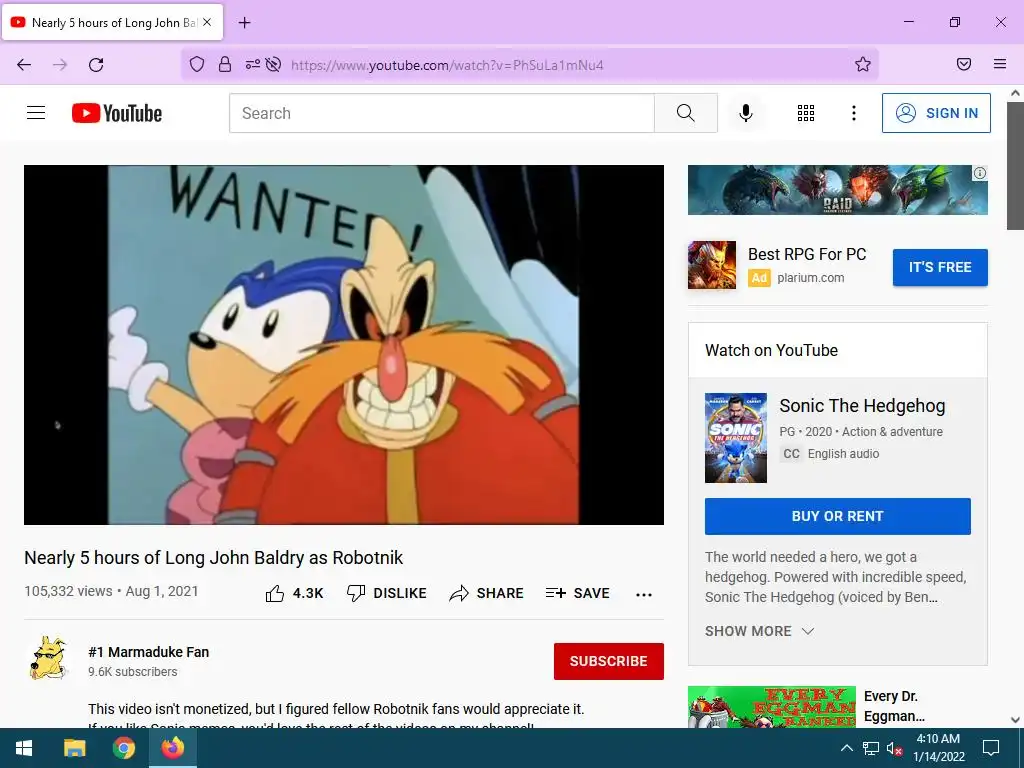Reload the page in Firefox
Image resolution: width=1024 pixels, height=768 pixels.
click(96, 65)
